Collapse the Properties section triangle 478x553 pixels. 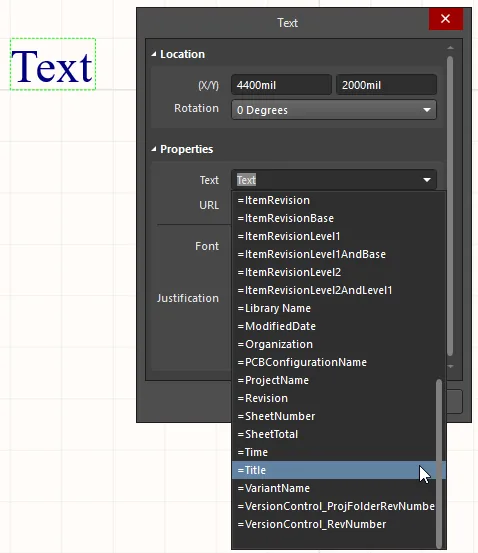tap(154, 149)
